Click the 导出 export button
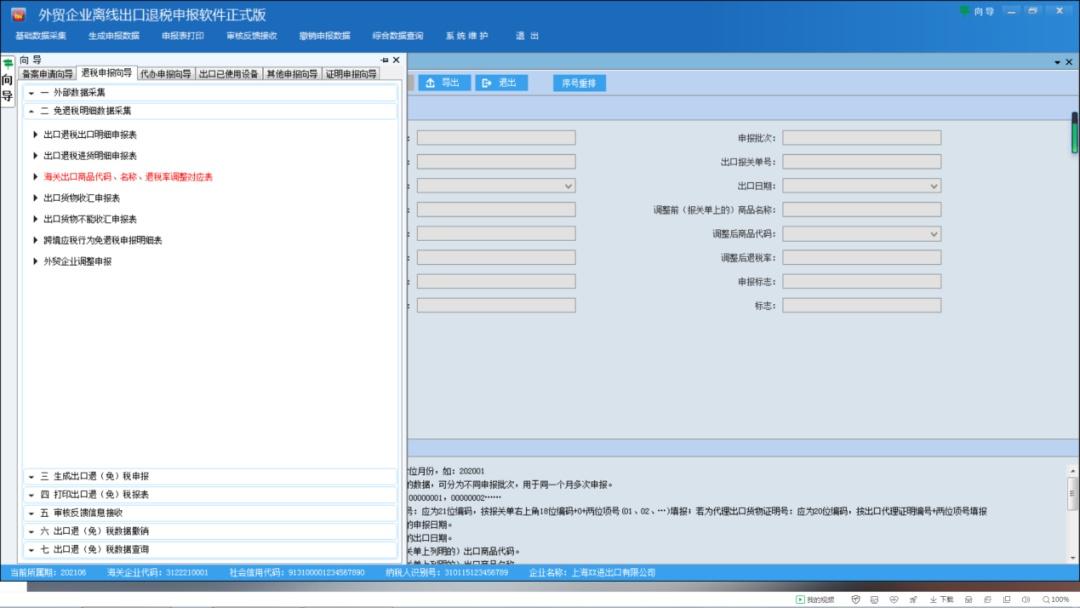 point(442,83)
